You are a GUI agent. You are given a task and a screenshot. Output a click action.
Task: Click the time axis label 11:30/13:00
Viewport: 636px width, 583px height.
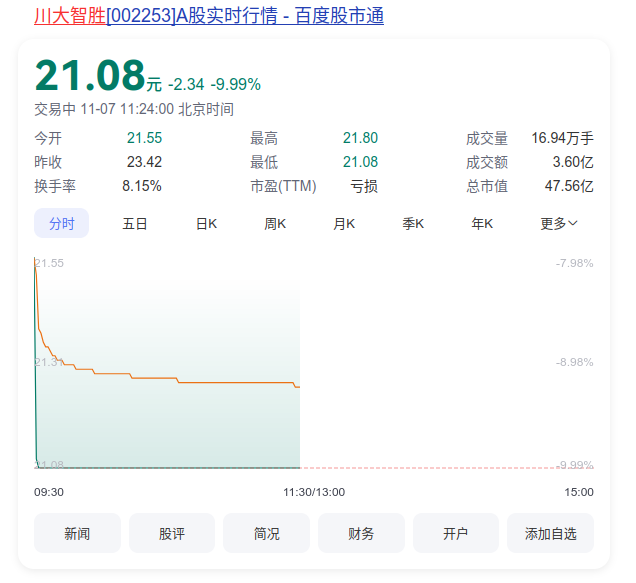click(314, 492)
